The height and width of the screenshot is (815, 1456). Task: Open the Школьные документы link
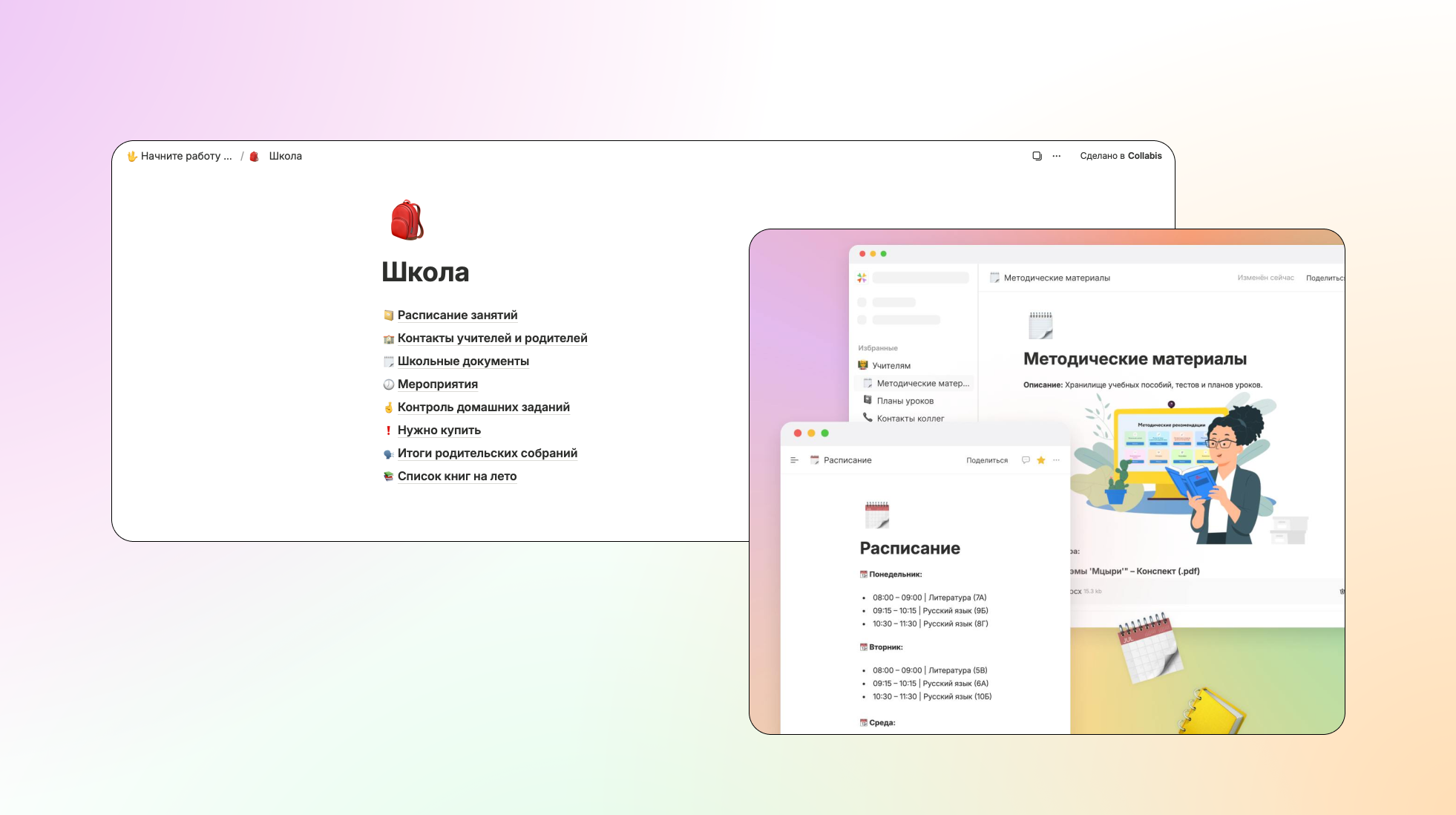click(x=463, y=361)
